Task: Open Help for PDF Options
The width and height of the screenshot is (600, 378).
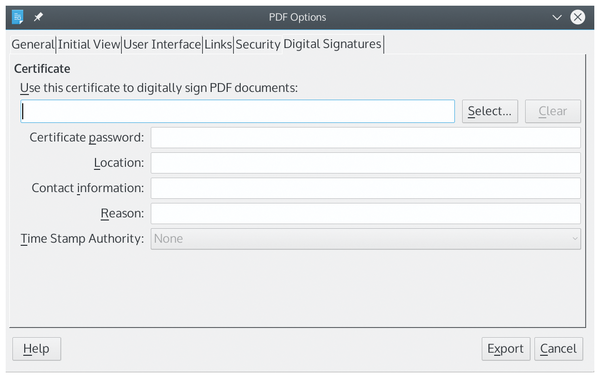Action: coord(36,349)
